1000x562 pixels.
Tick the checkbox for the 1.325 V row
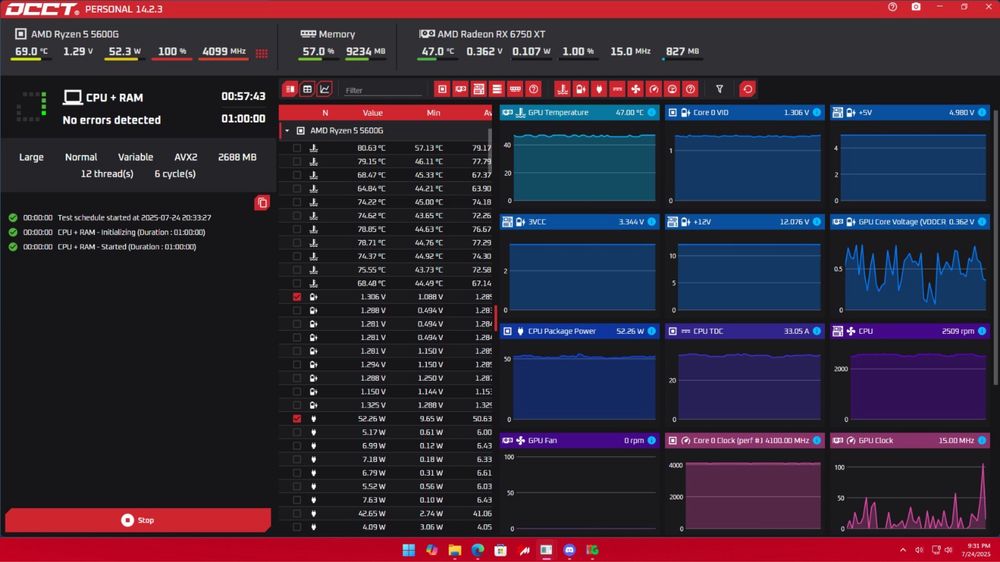point(297,405)
